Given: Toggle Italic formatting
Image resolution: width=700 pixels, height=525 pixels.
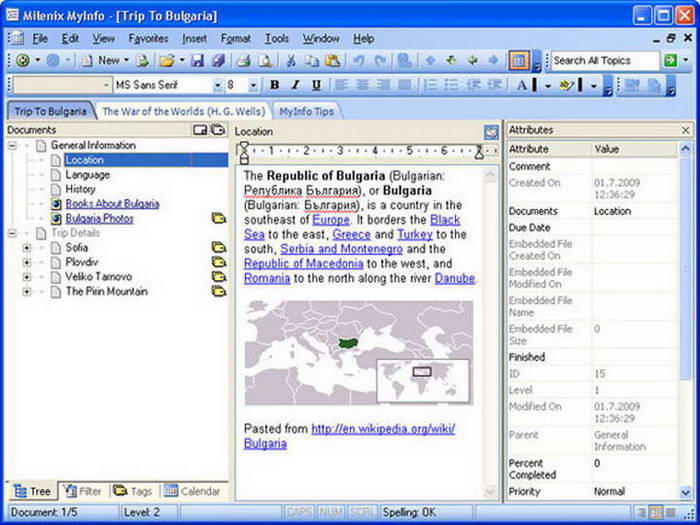Looking at the screenshot, I should point(295,84).
